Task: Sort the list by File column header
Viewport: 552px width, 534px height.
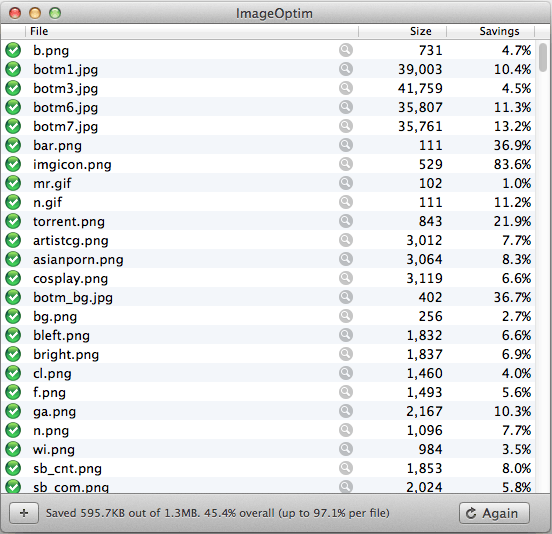Action: [192, 31]
